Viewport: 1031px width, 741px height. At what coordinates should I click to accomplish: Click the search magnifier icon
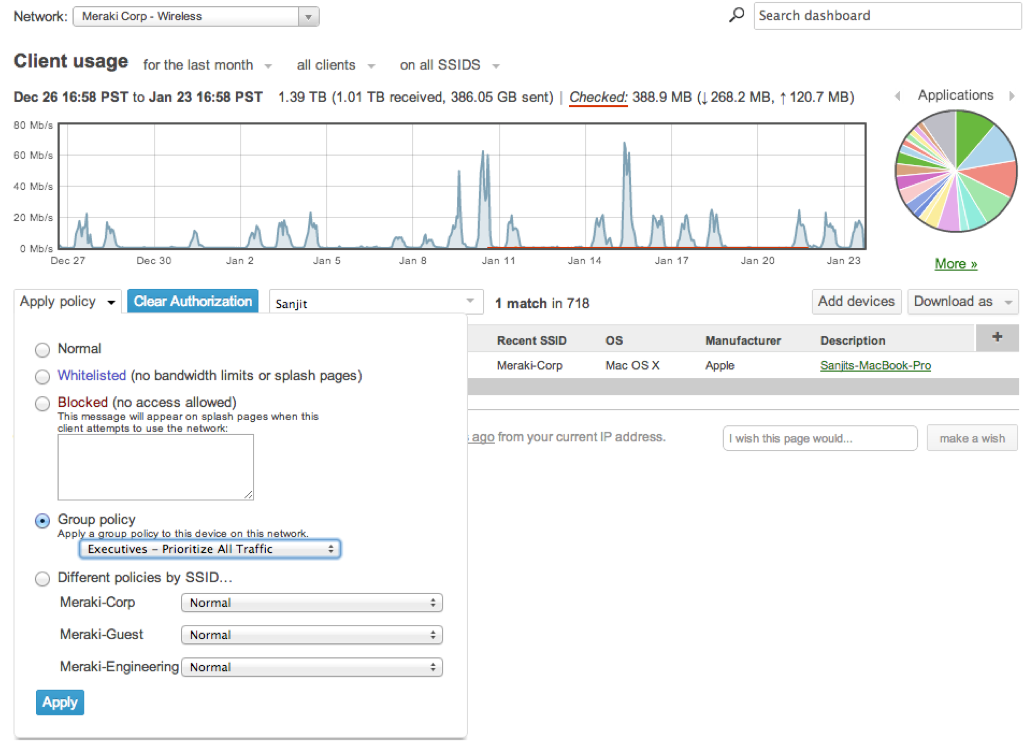(736, 14)
